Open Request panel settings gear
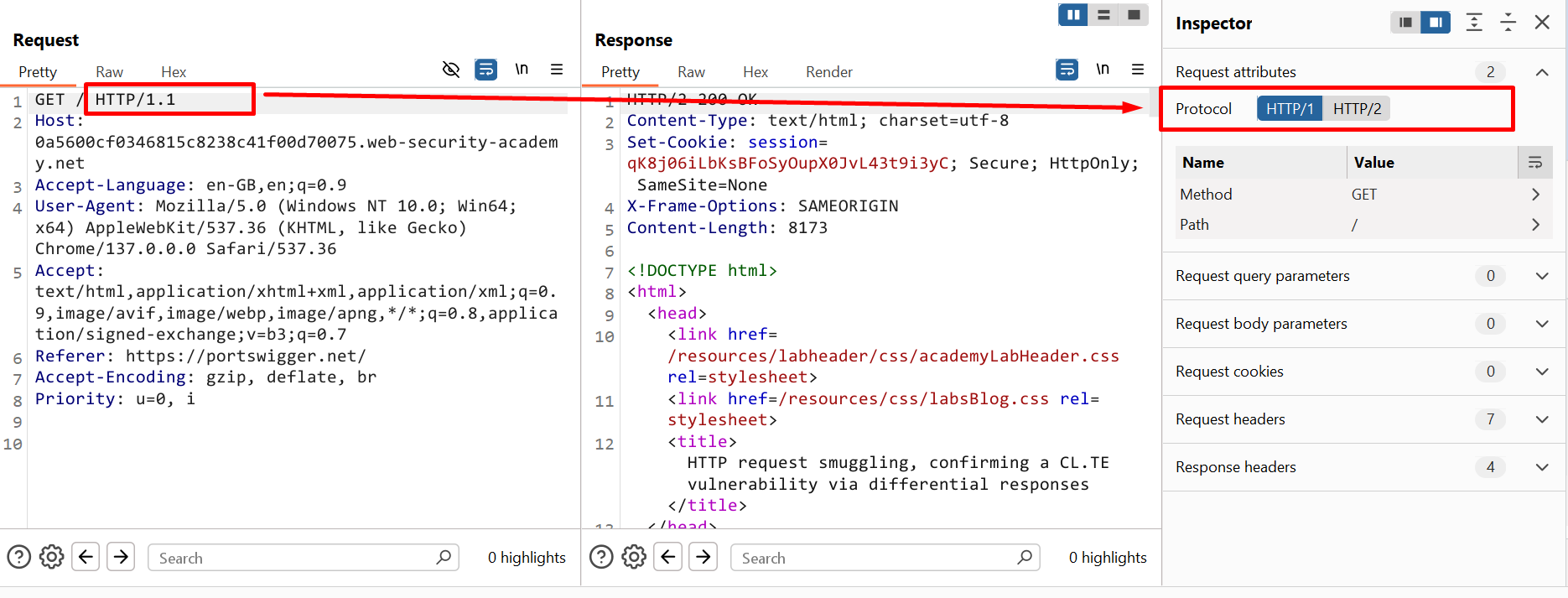This screenshot has height=598, width=1568. click(52, 557)
